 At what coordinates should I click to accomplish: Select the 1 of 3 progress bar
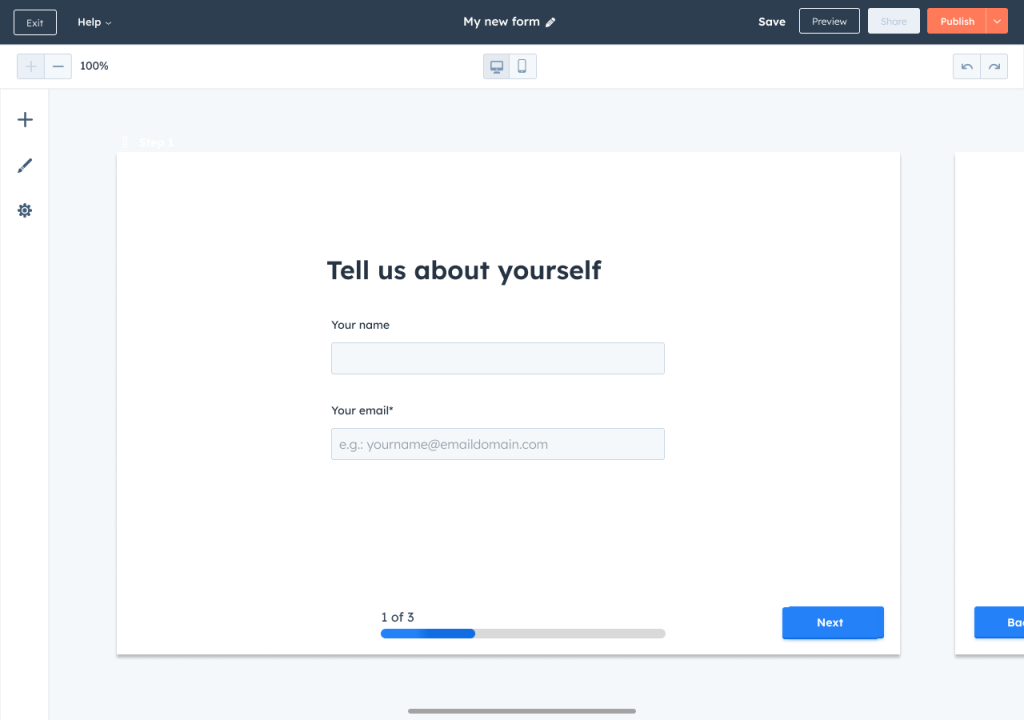522,633
